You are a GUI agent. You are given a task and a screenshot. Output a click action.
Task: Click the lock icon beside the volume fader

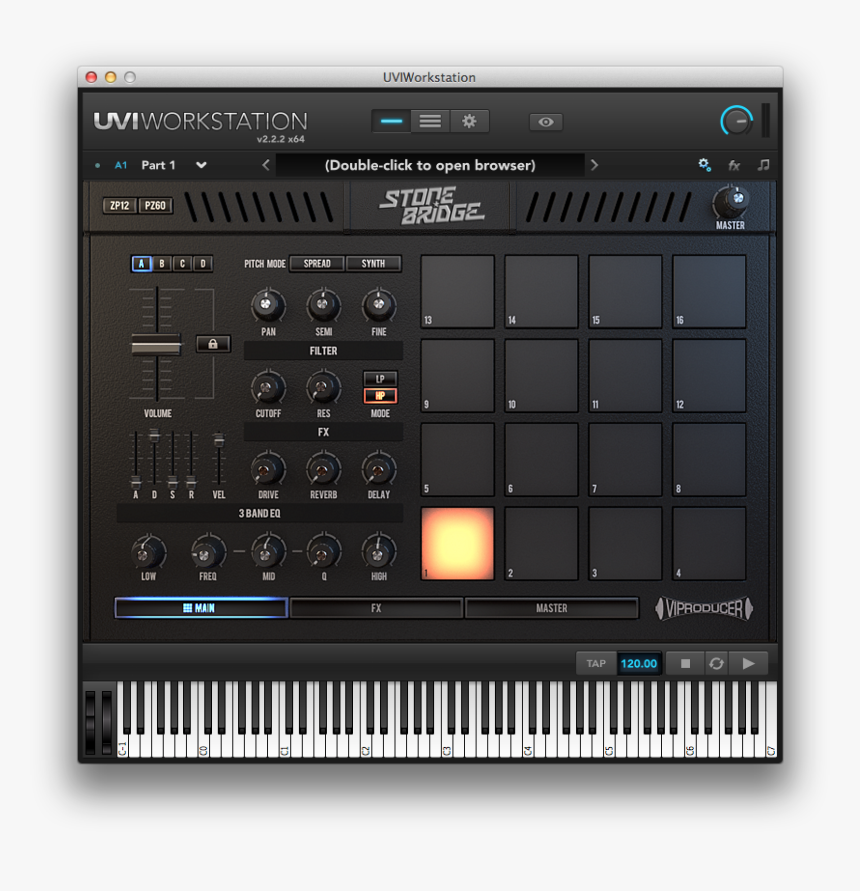click(x=213, y=343)
